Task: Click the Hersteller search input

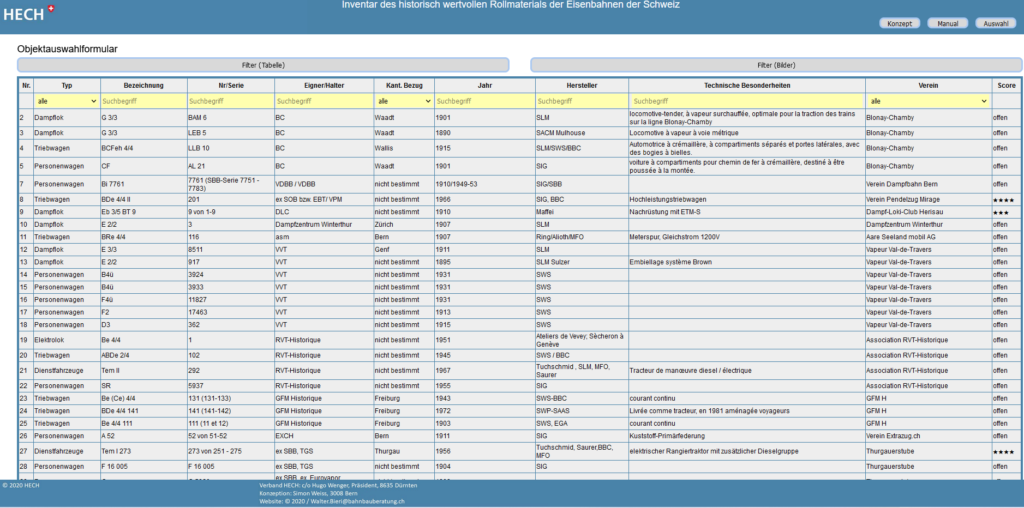Action: point(581,101)
